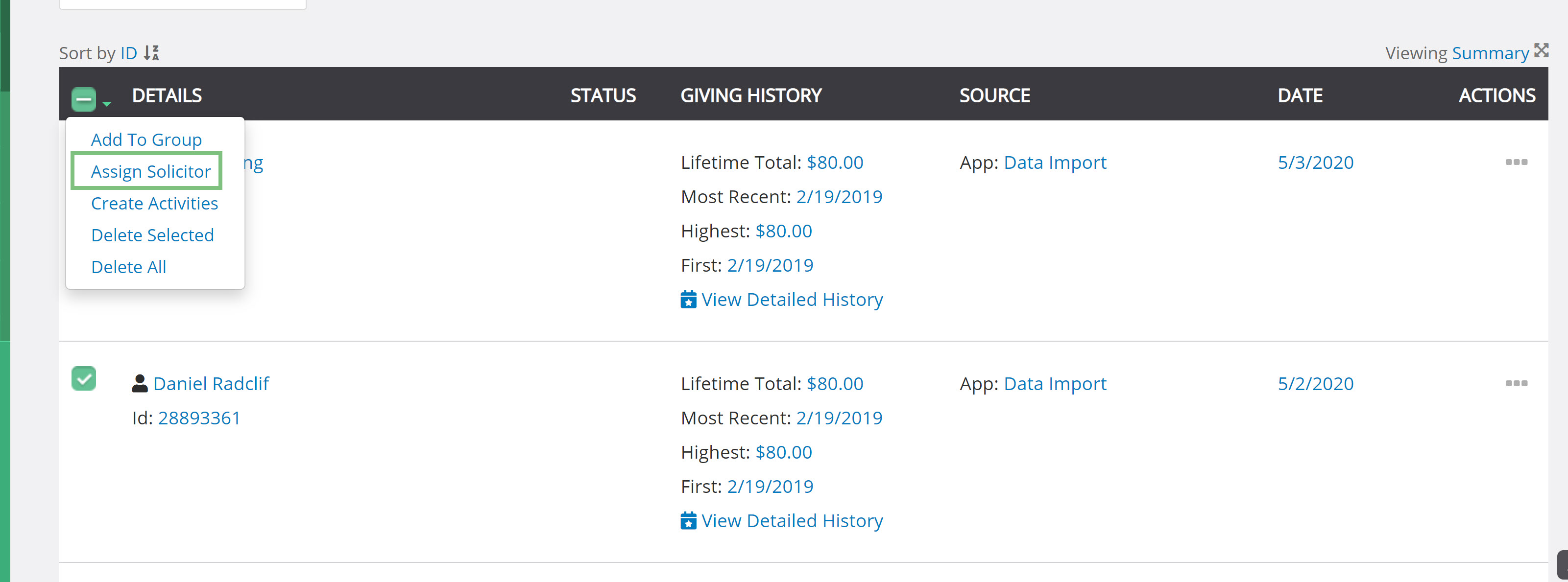Click the GIVING HISTORY column header

point(750,95)
